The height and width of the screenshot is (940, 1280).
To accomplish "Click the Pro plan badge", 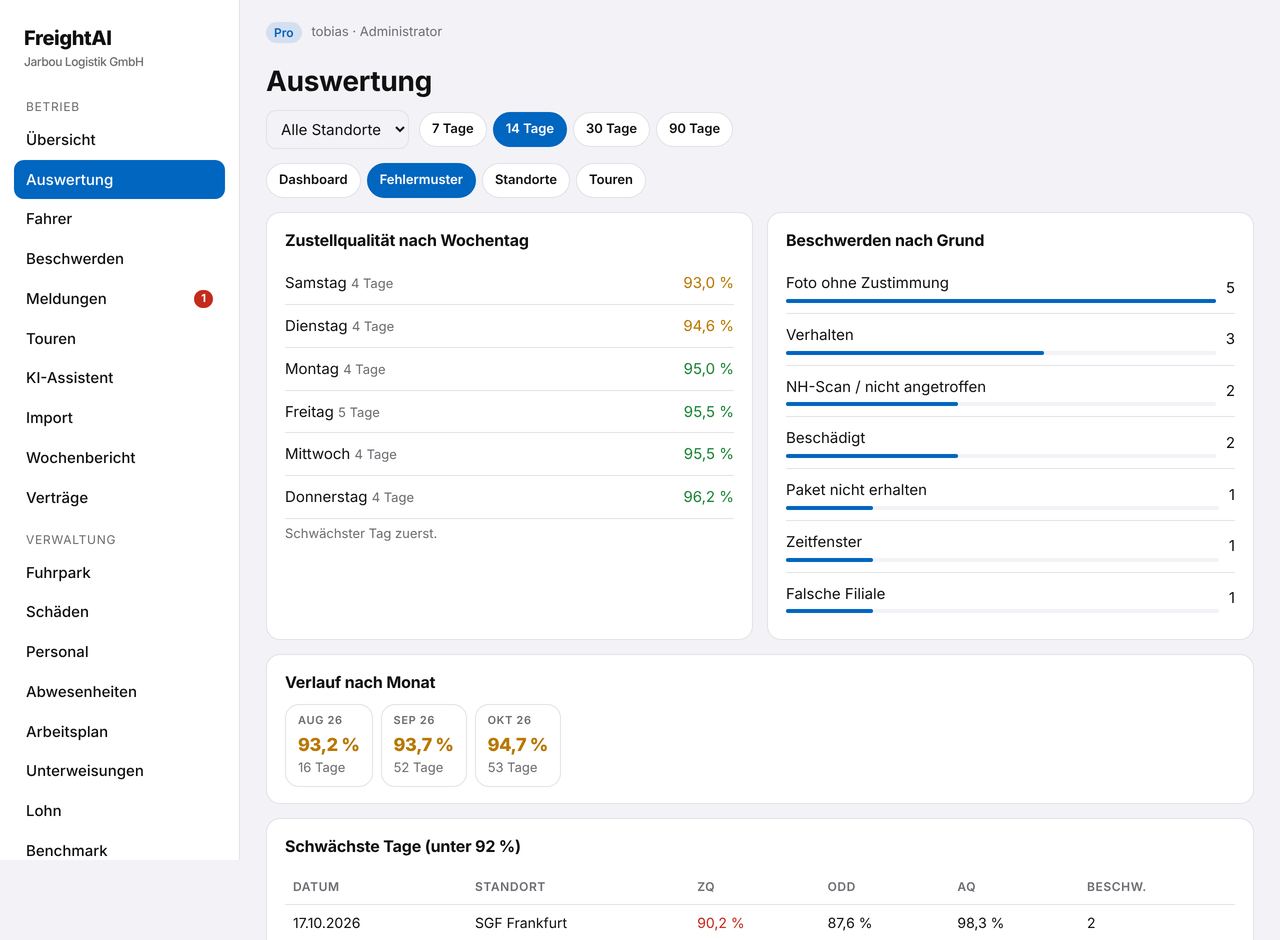I will (284, 32).
